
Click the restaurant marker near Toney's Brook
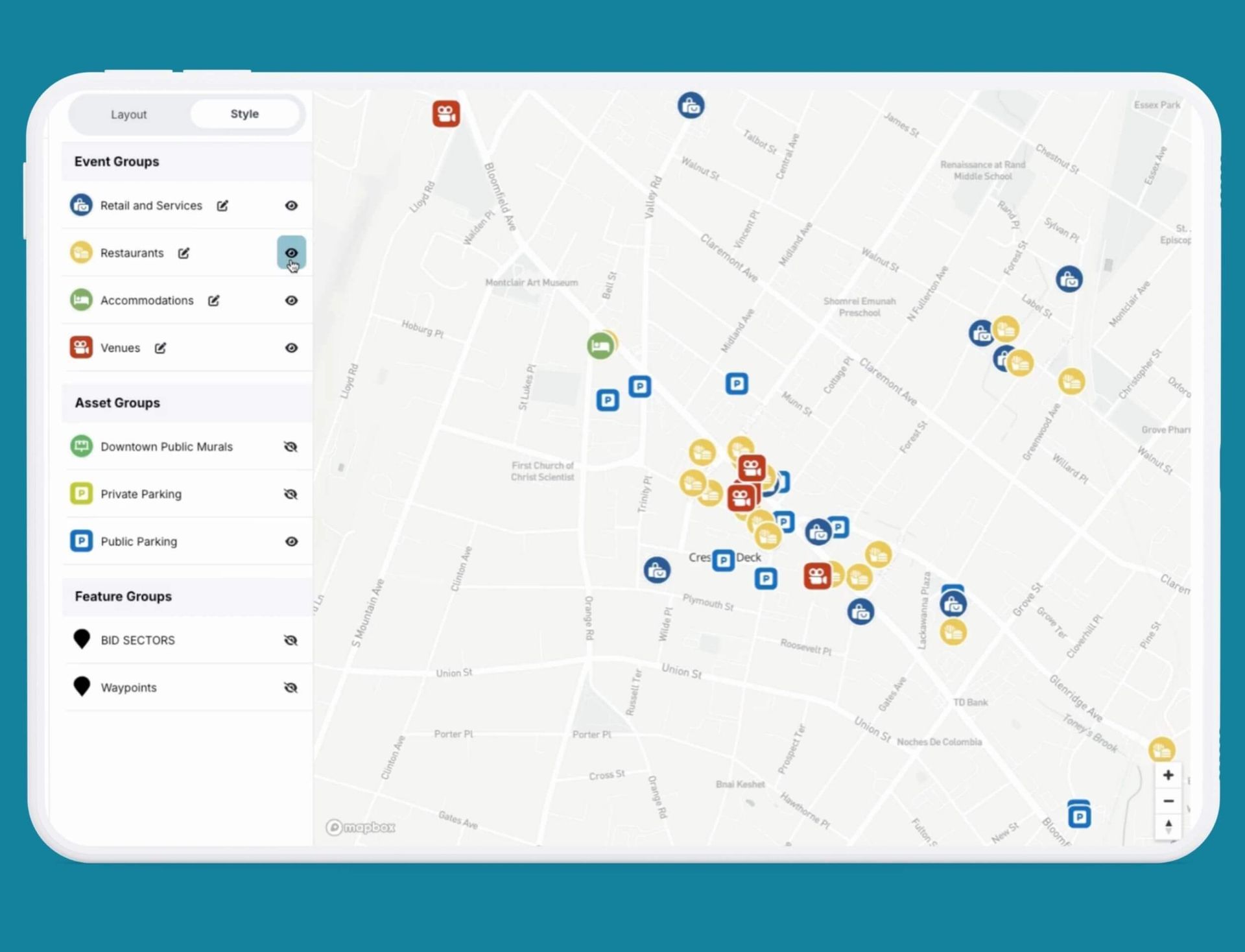pyautogui.click(x=1162, y=750)
